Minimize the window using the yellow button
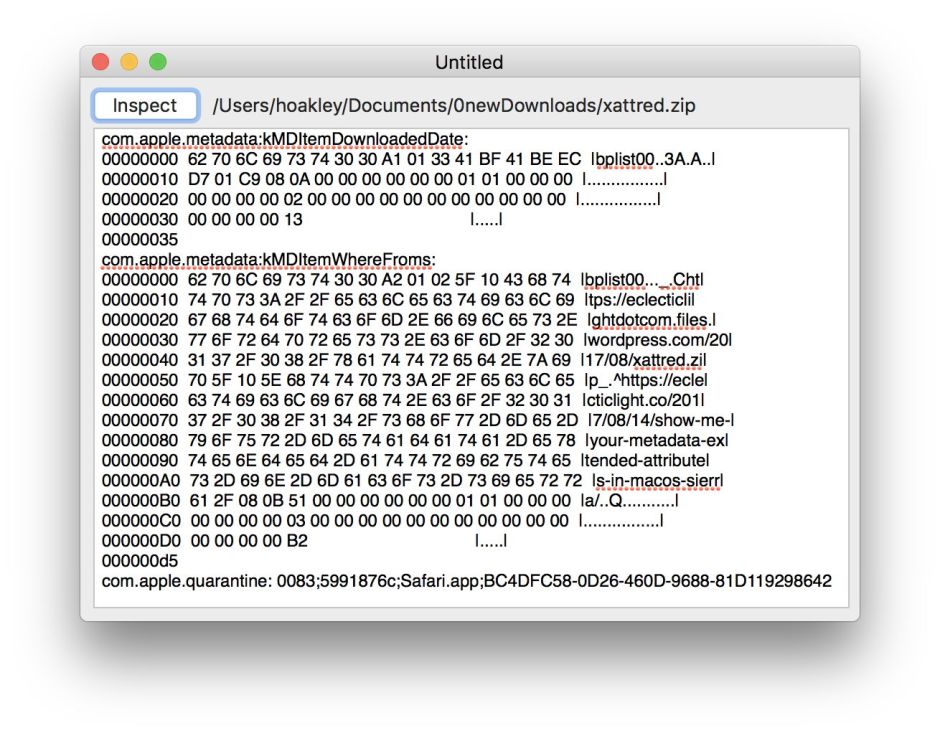940x736 pixels. click(x=129, y=62)
